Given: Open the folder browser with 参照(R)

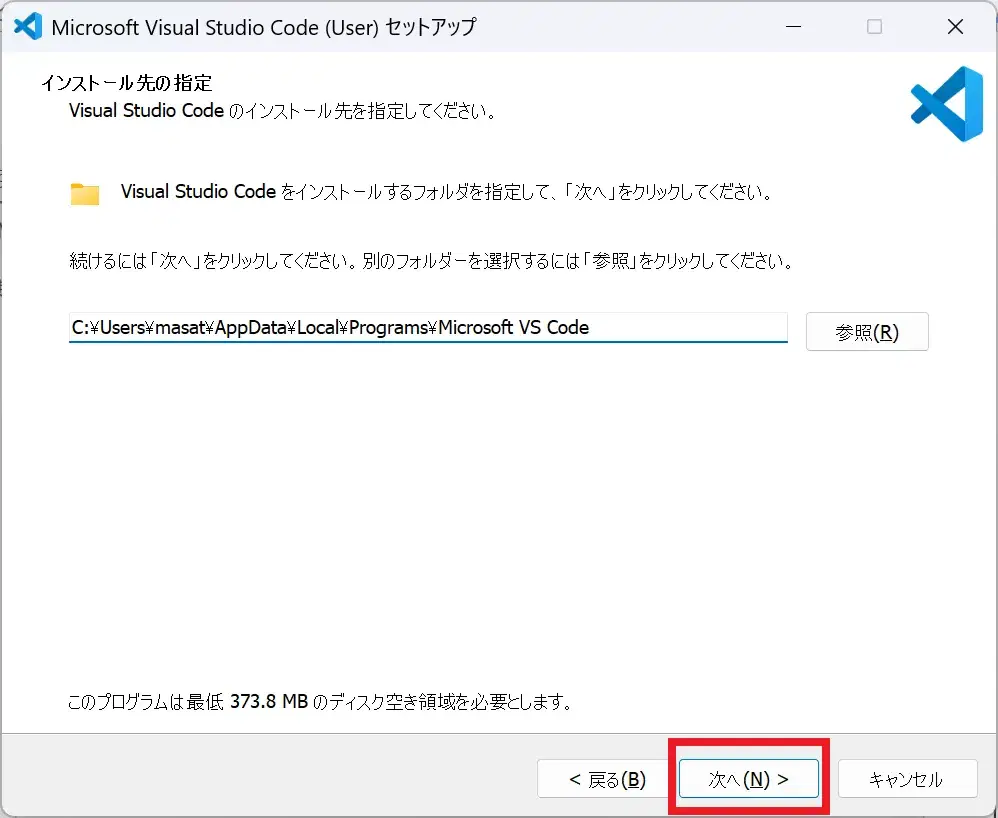Looking at the screenshot, I should pos(866,331).
